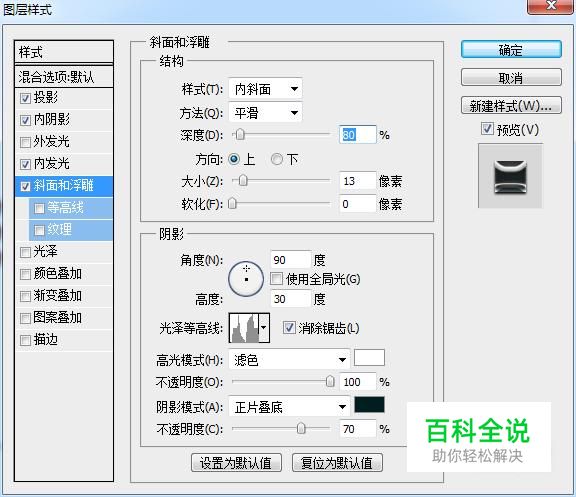This screenshot has height=497, width=576.
Task: Click the 角度 angle value field
Action: pos(291,260)
